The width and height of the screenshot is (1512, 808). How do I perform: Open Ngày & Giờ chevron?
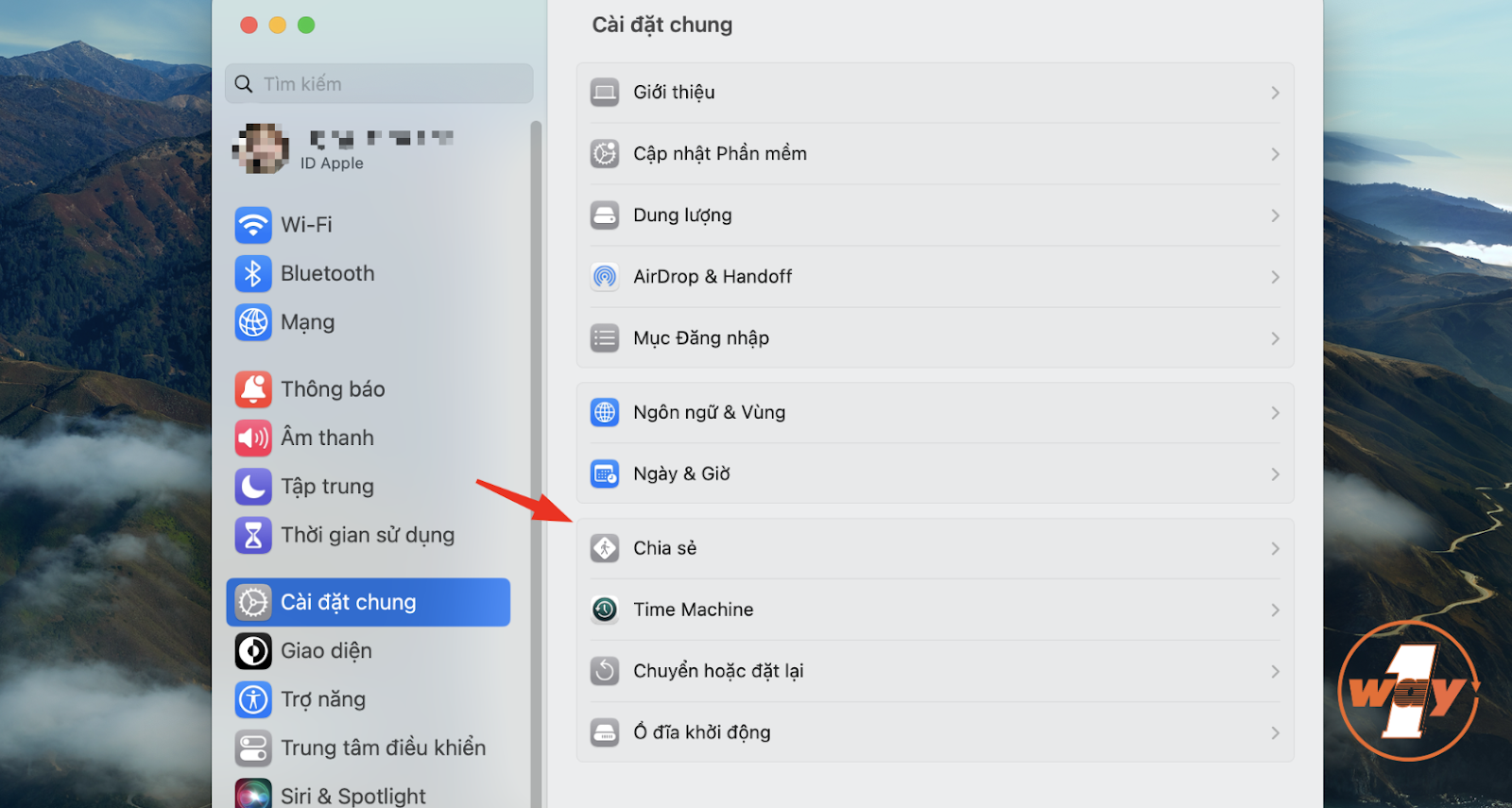pos(1275,474)
